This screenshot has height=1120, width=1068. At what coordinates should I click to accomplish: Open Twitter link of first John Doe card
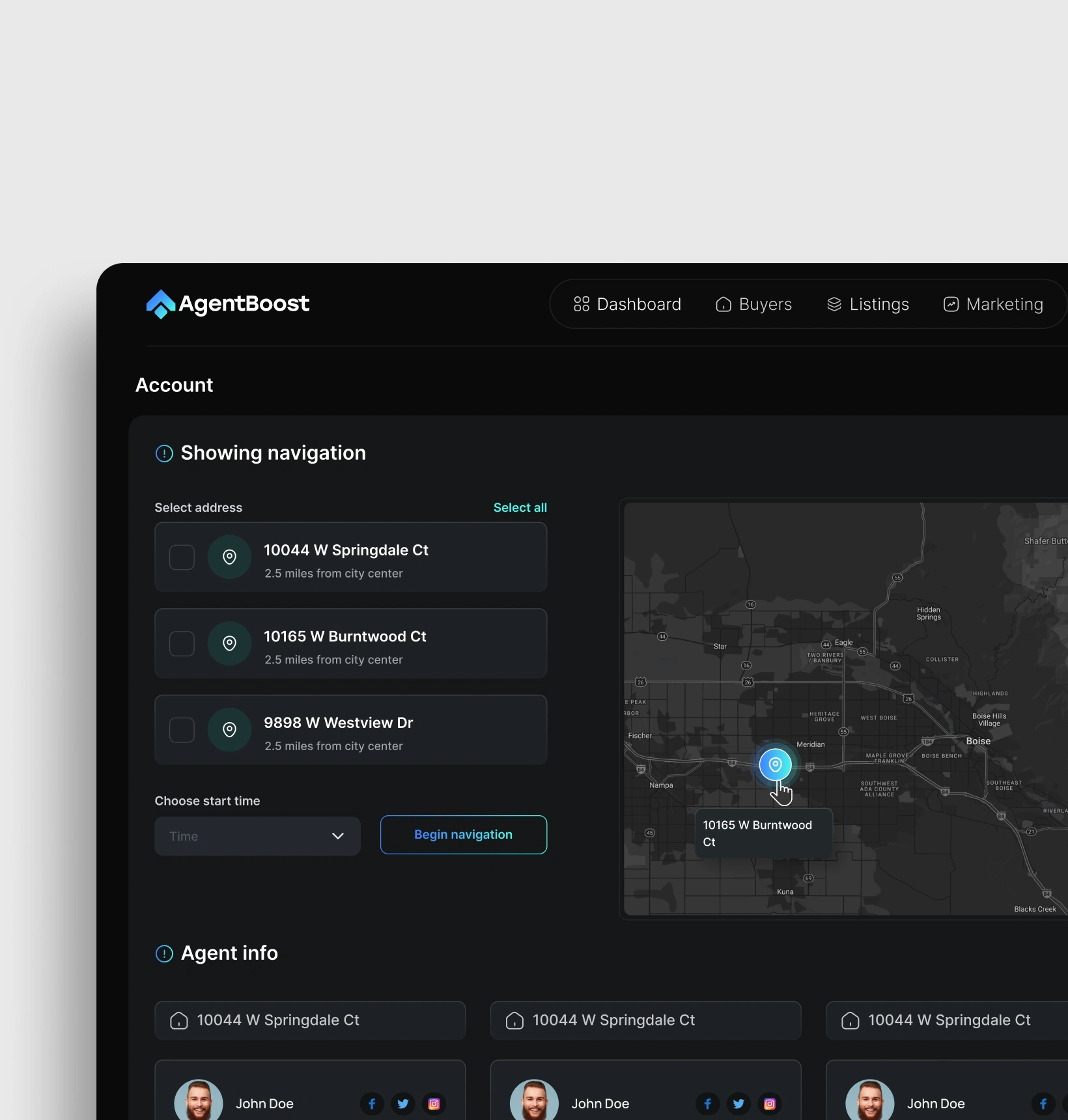click(x=403, y=1104)
